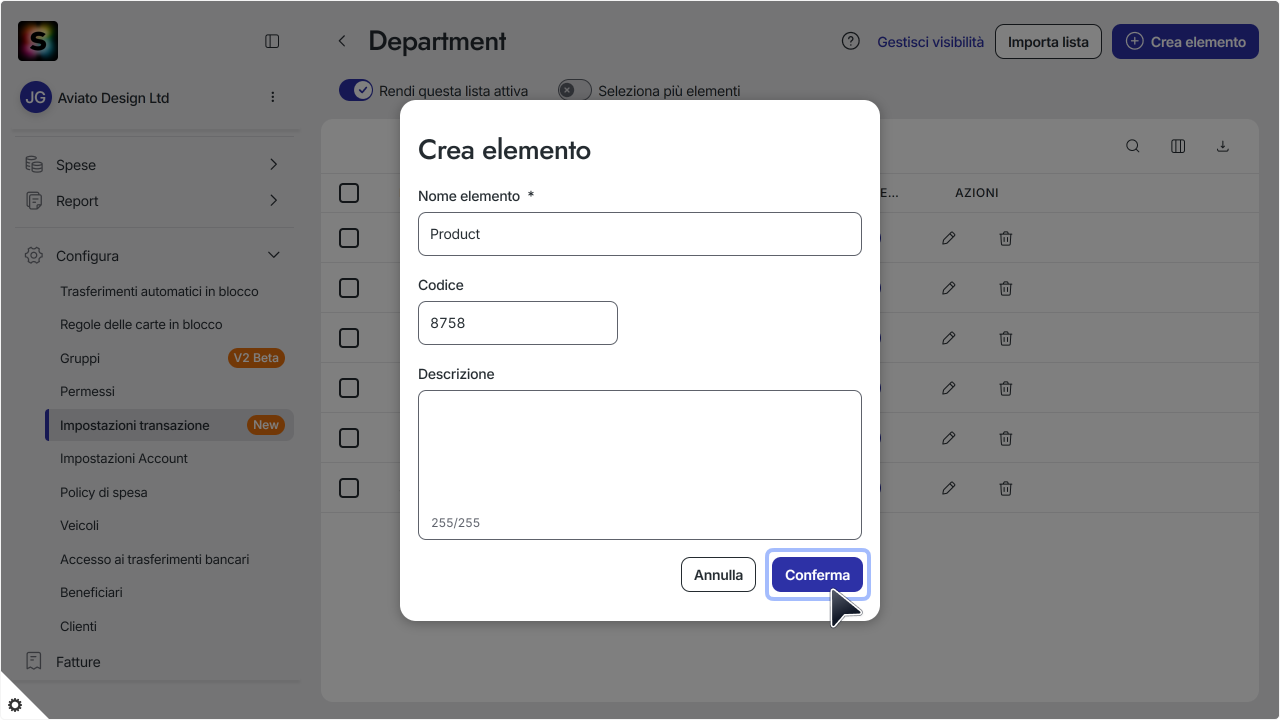Click the Crea elemento button
Image resolution: width=1280 pixels, height=720 pixels.
coord(1185,41)
